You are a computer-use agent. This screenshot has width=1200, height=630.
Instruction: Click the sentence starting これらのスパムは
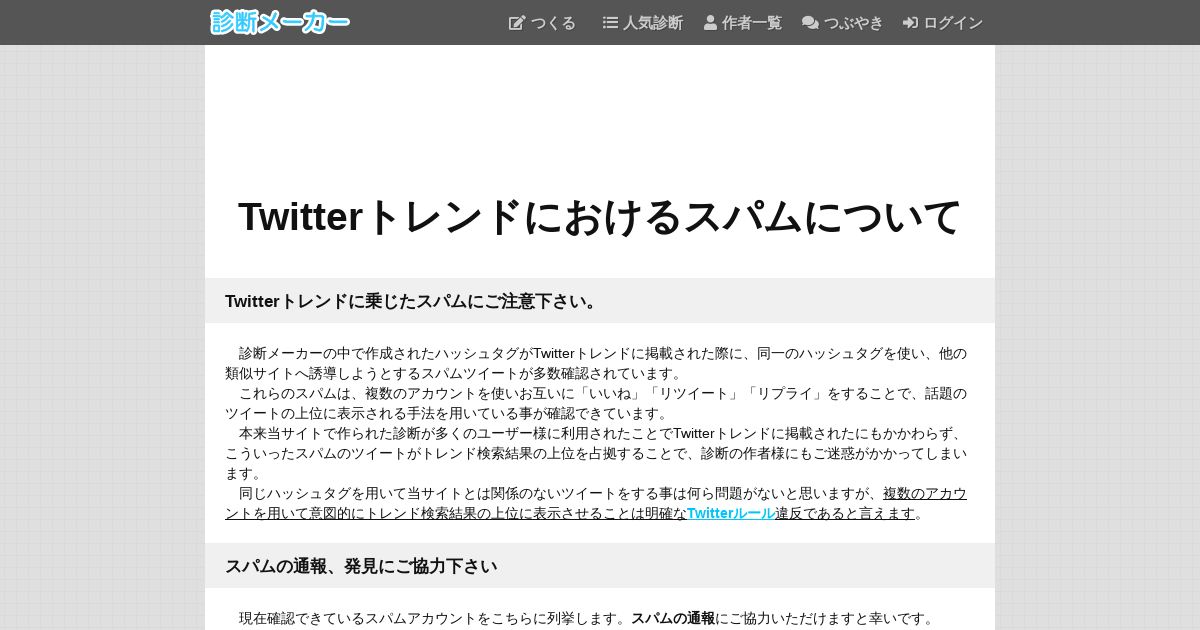click(596, 403)
